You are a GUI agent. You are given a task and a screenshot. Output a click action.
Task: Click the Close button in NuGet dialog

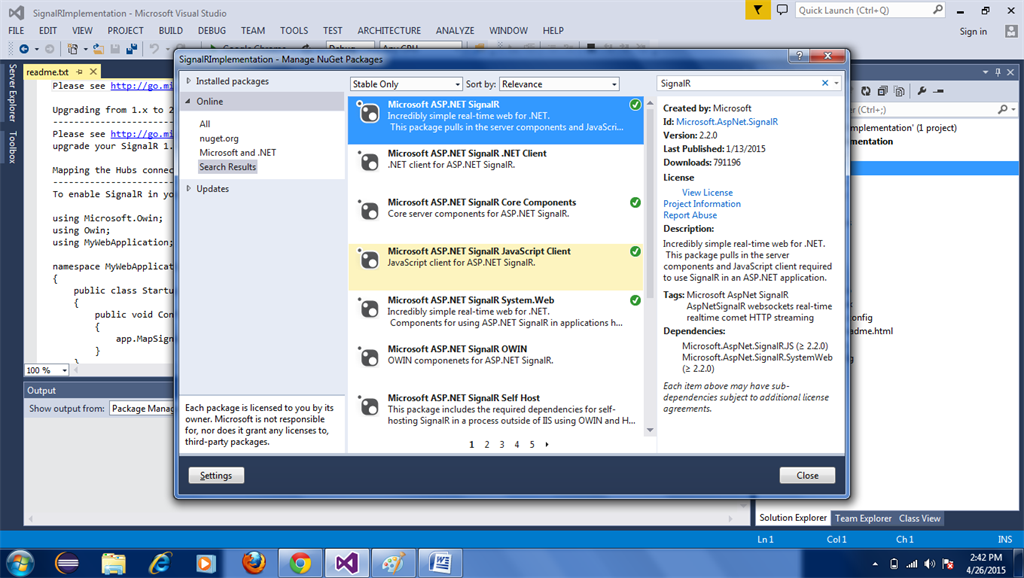pos(807,475)
